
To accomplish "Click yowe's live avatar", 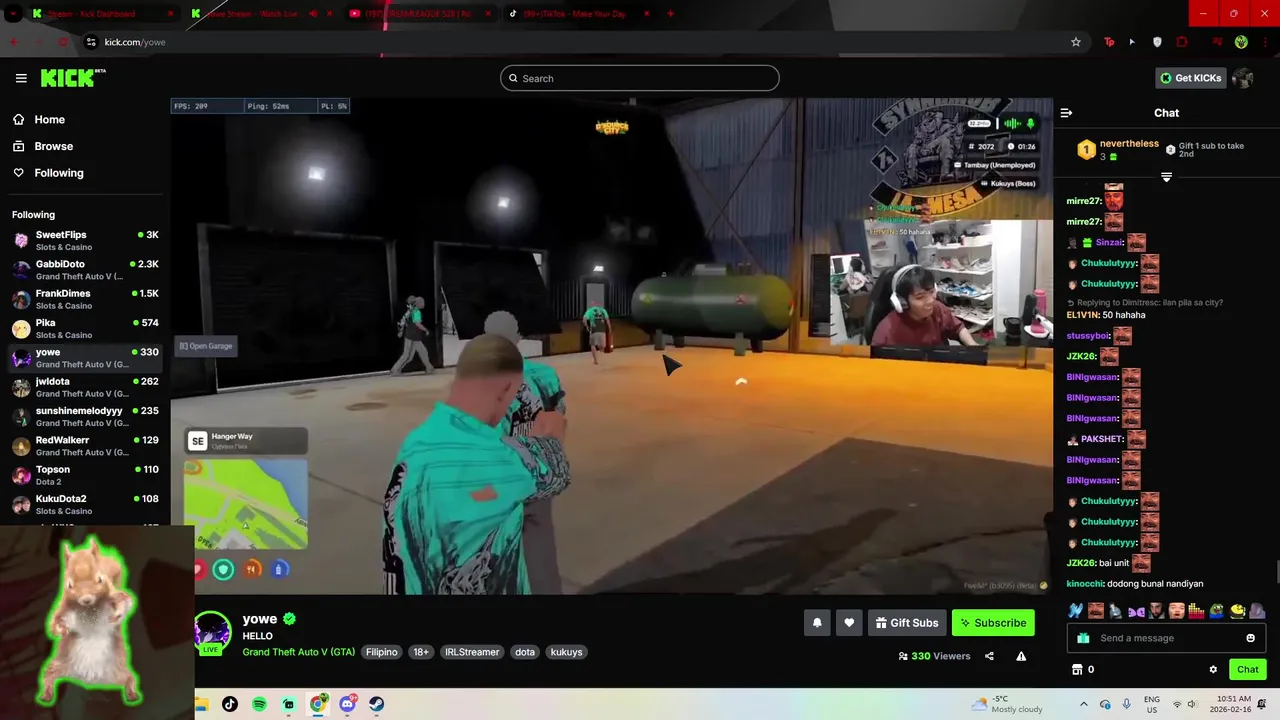I will pos(212,632).
